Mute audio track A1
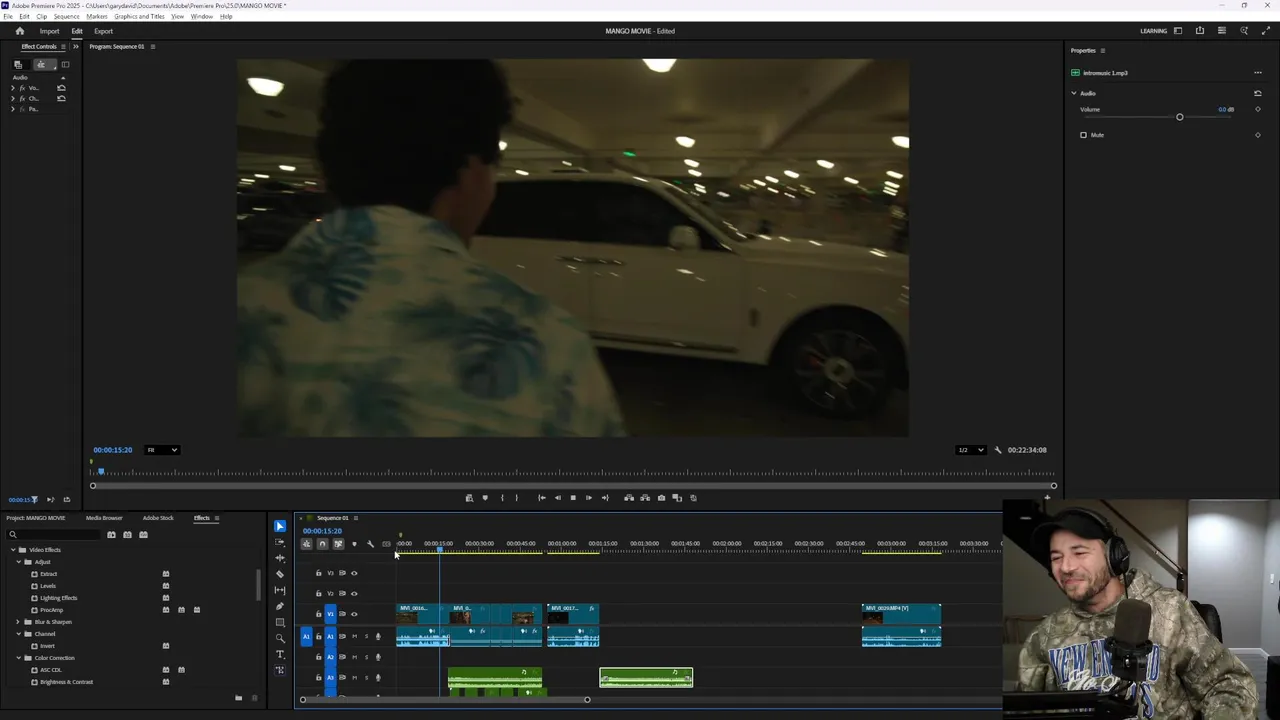 pyautogui.click(x=354, y=637)
